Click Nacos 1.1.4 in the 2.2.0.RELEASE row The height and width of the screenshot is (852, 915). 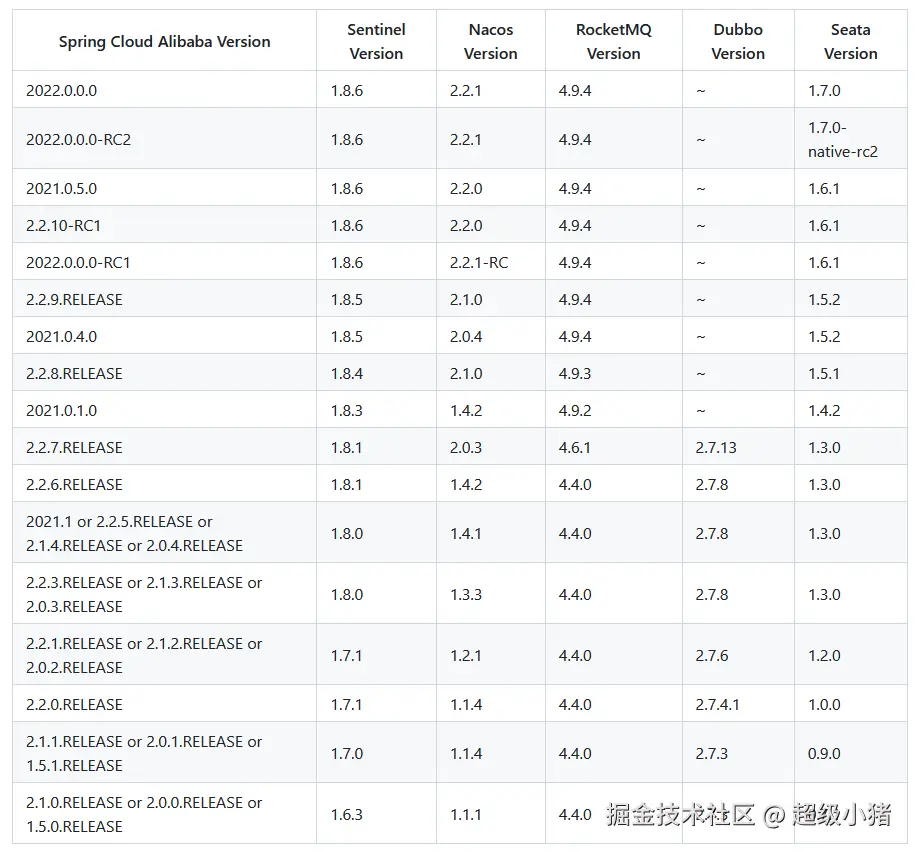(466, 704)
